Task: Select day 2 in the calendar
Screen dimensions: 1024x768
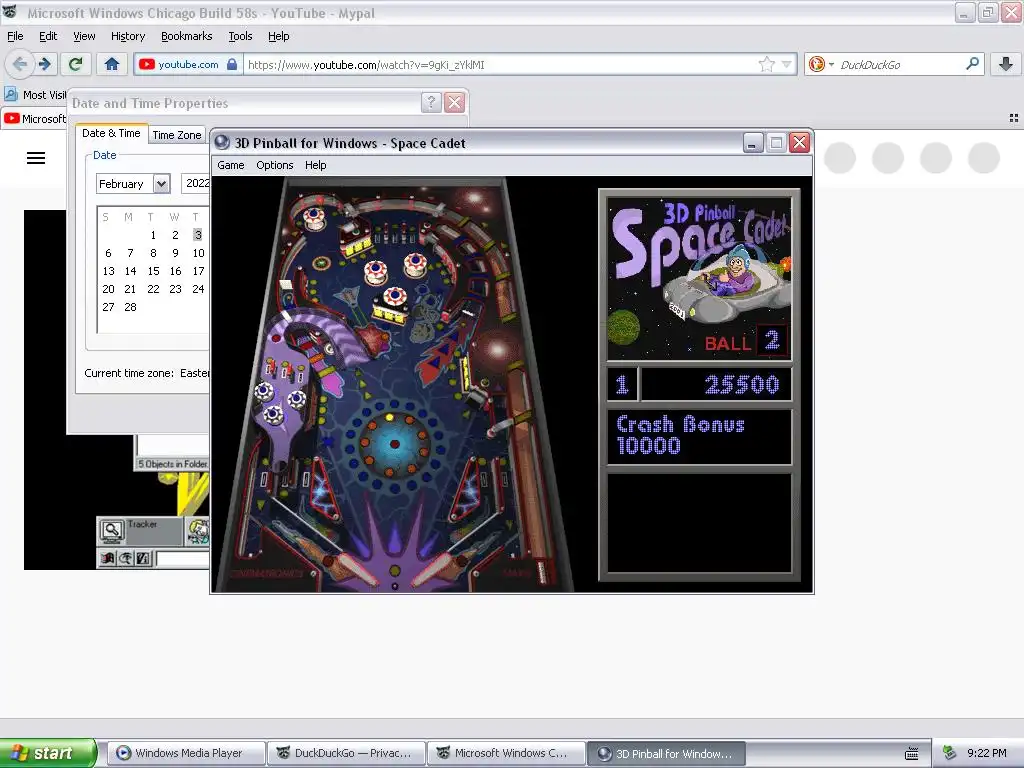Action: coord(175,235)
